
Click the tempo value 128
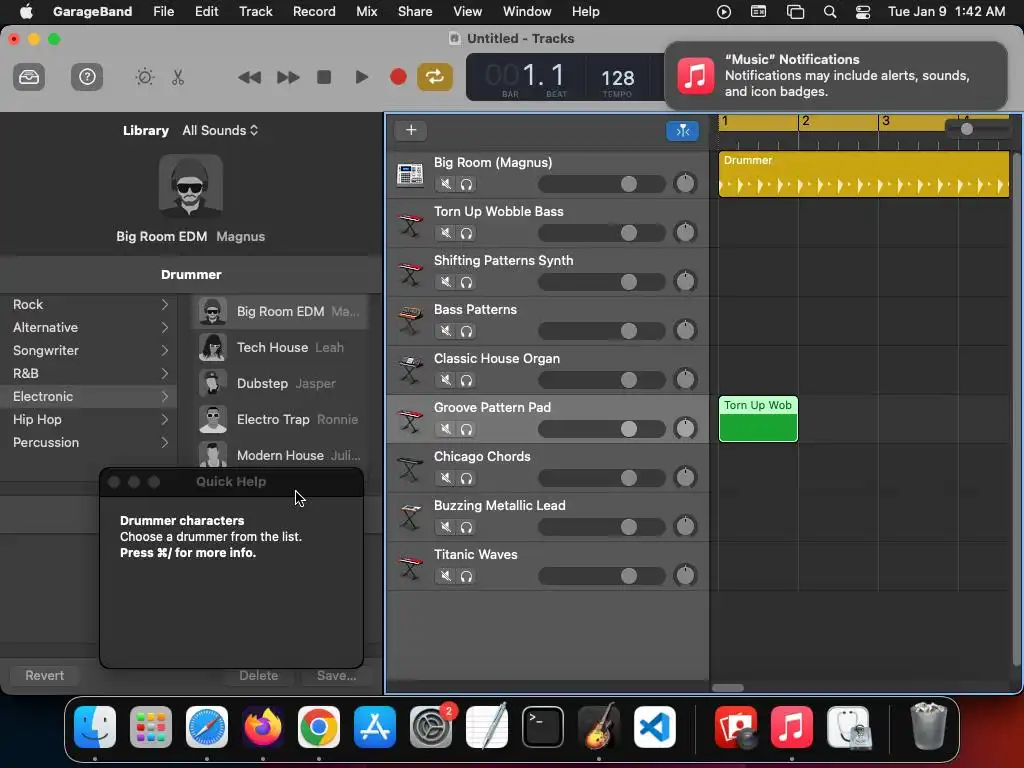(x=617, y=78)
